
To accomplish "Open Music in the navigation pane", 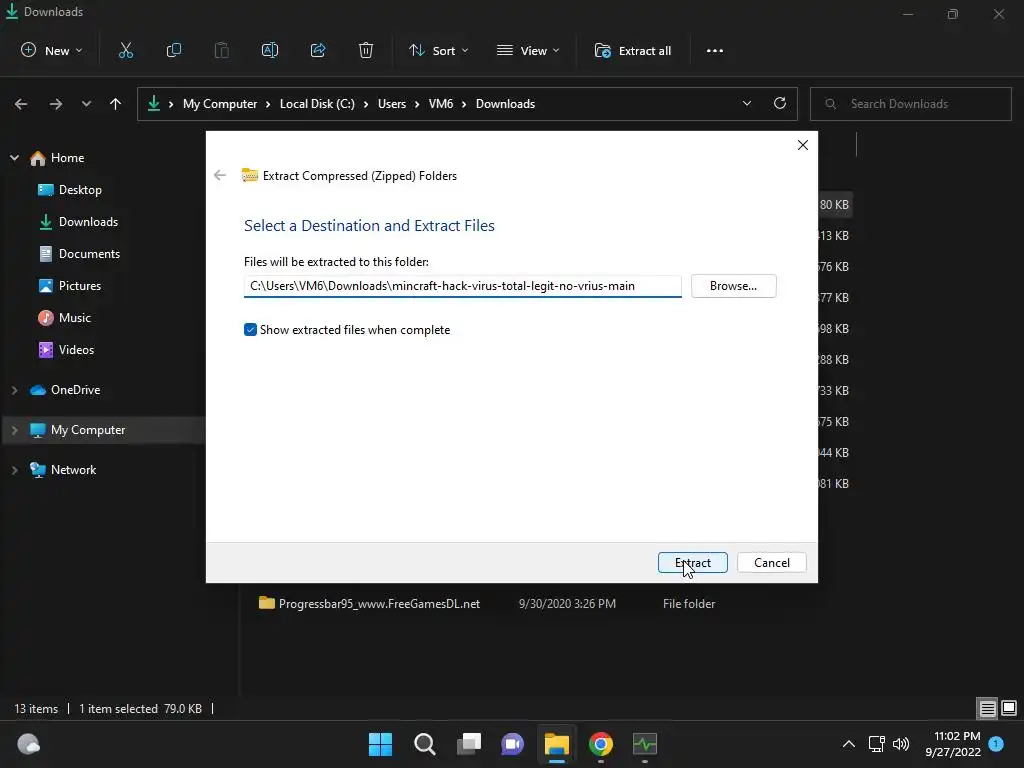I will [65, 317].
